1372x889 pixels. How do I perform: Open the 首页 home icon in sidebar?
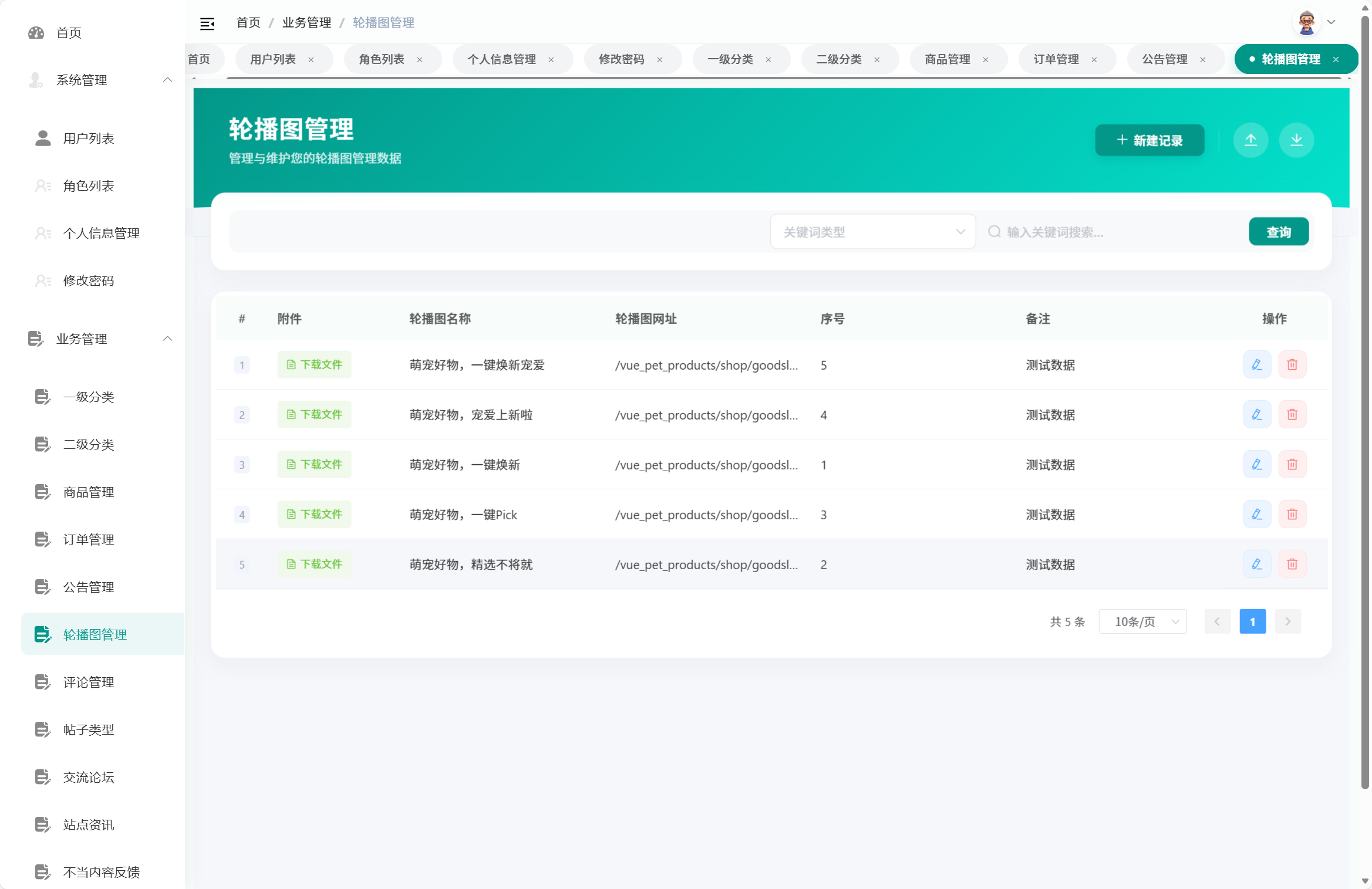tap(36, 33)
